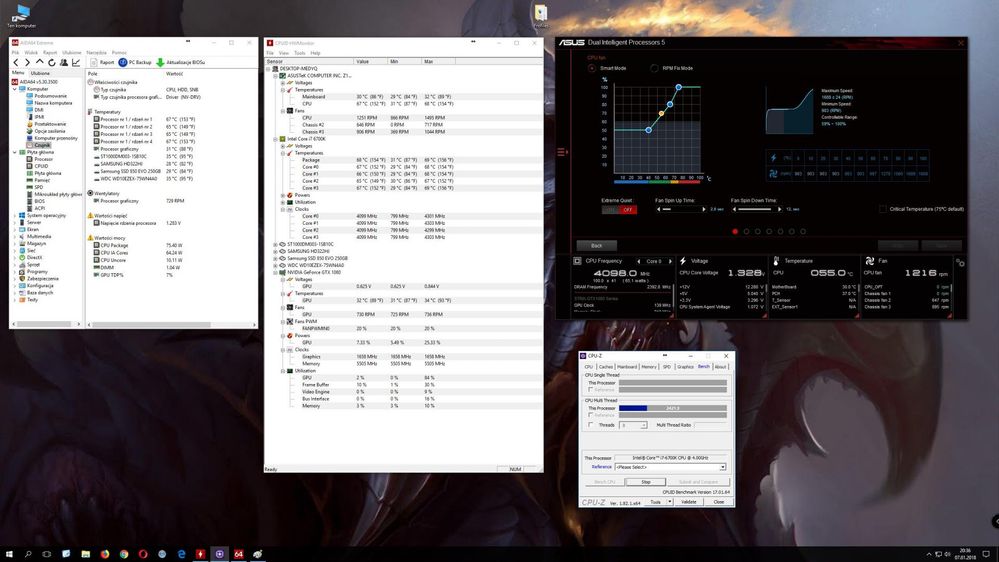This screenshot has height=562, width=999.
Task: Open the View menu in HWMonitor
Action: 284,54
